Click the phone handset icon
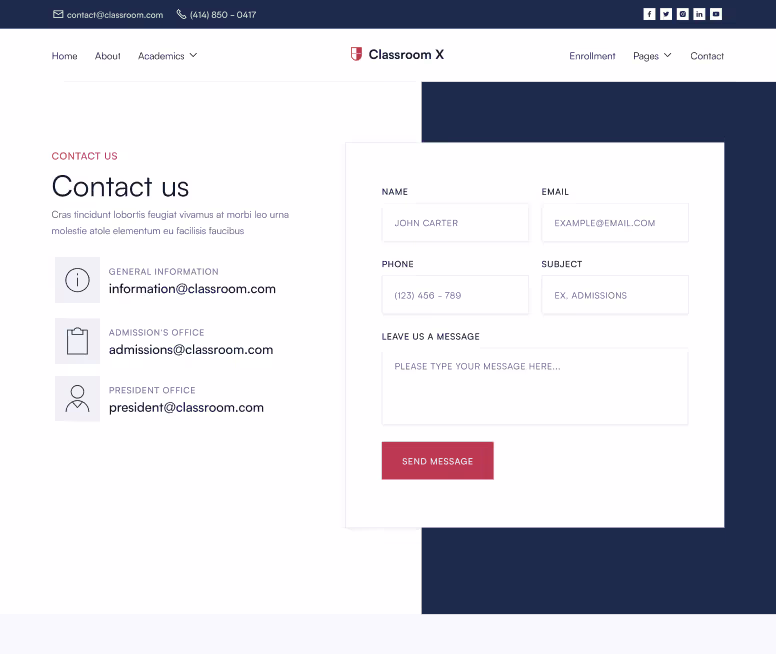 tap(181, 14)
